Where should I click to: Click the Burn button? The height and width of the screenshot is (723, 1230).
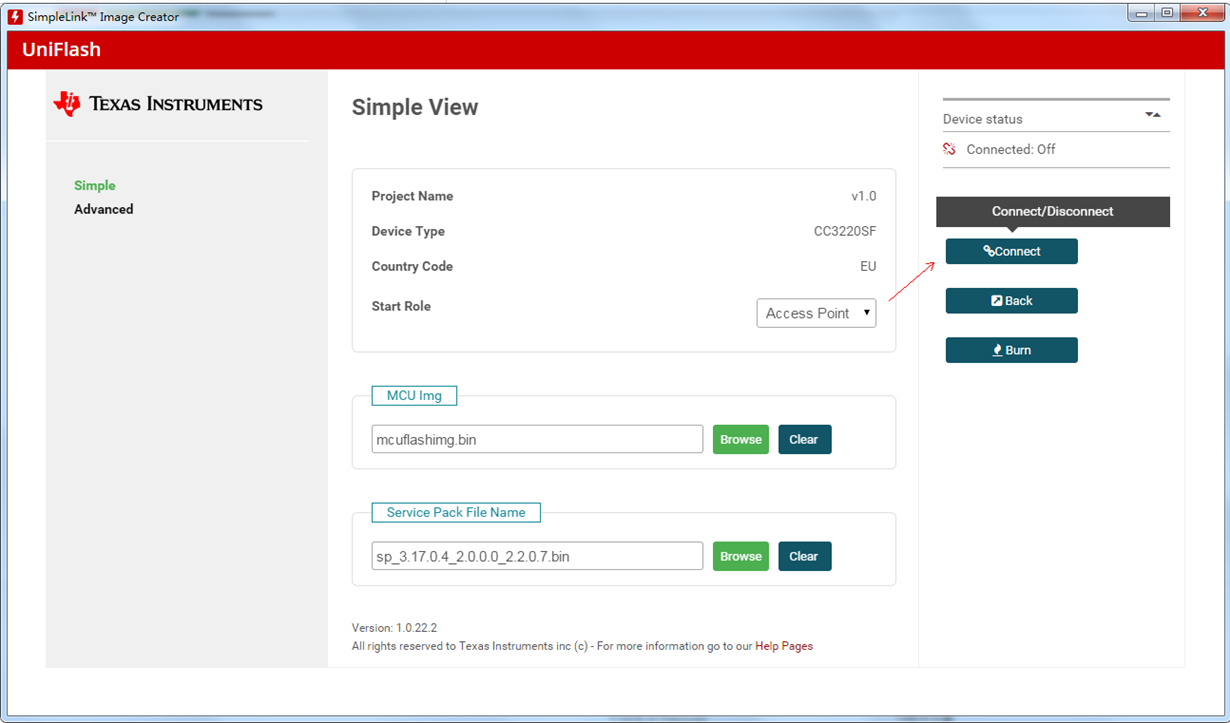pos(1011,350)
